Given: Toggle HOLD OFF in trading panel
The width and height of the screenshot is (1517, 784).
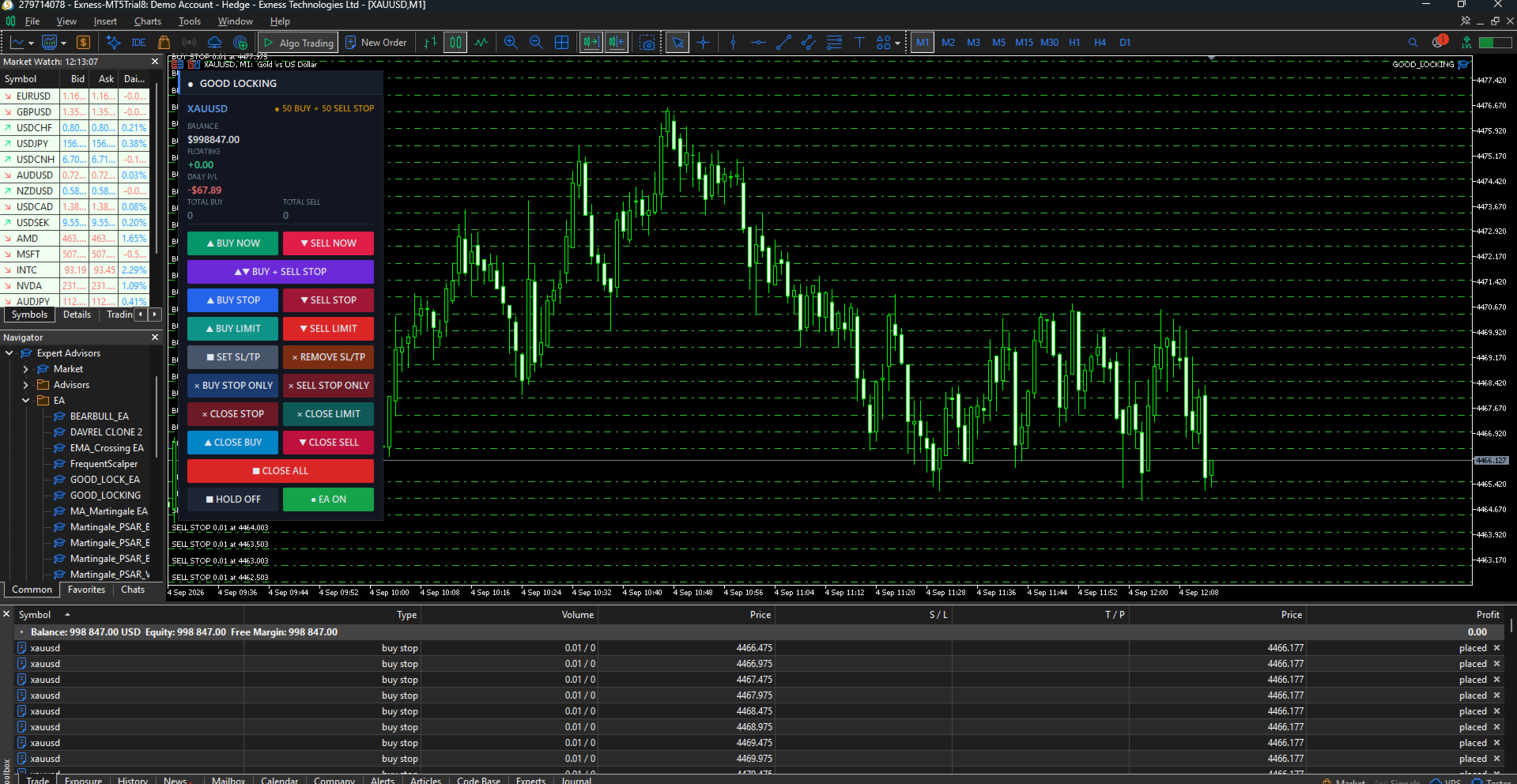Looking at the screenshot, I should pyautogui.click(x=232, y=499).
